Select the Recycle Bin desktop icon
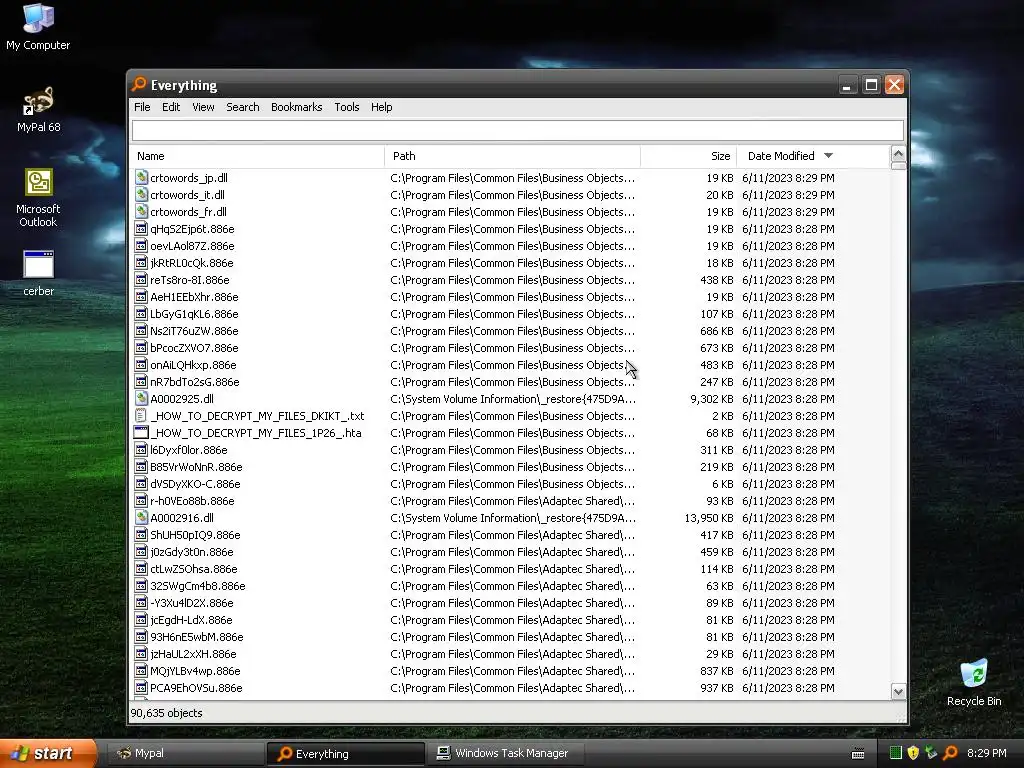The width and height of the screenshot is (1024, 768). [x=974, y=682]
